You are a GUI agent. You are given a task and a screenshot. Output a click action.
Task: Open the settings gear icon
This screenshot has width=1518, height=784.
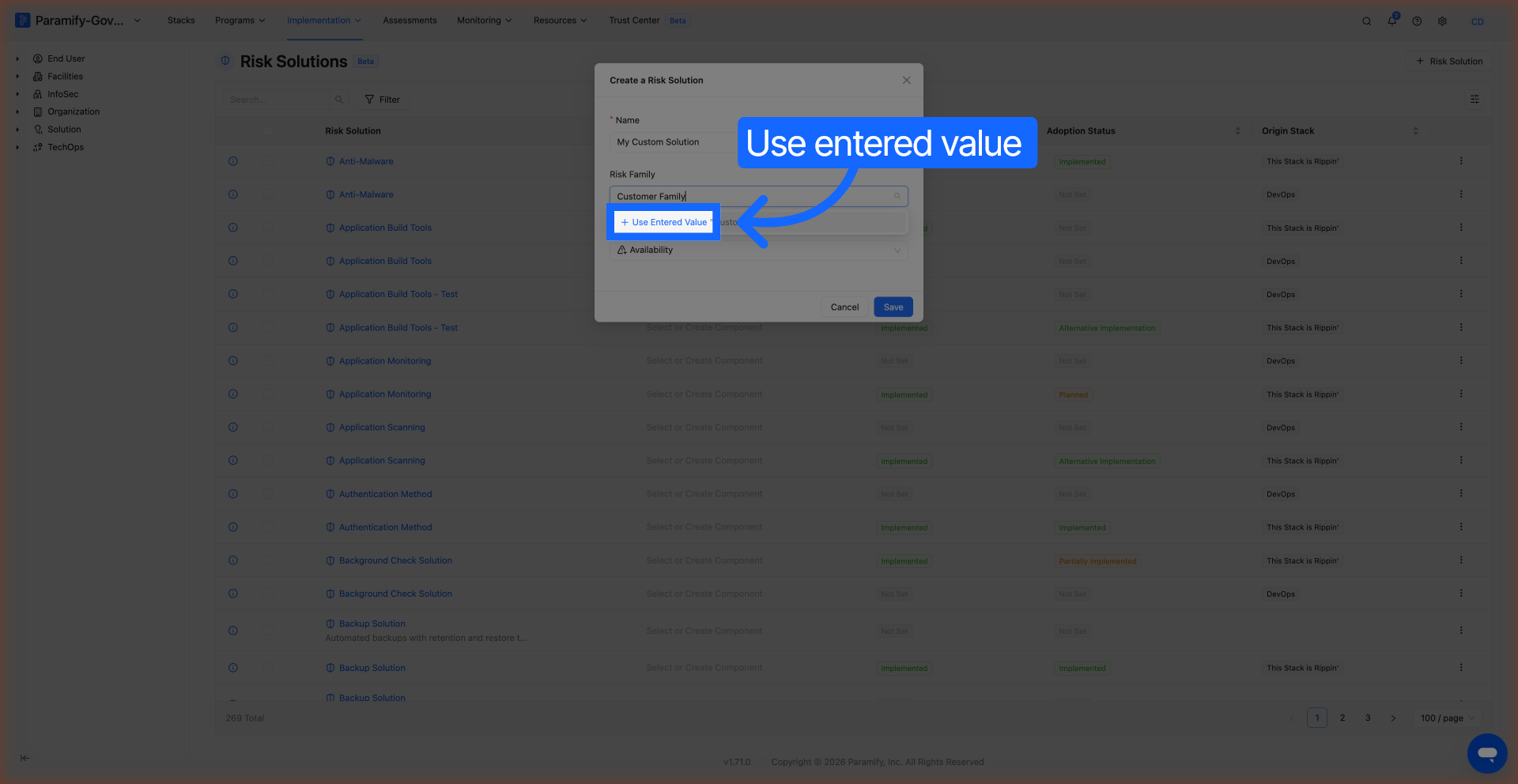(x=1442, y=21)
